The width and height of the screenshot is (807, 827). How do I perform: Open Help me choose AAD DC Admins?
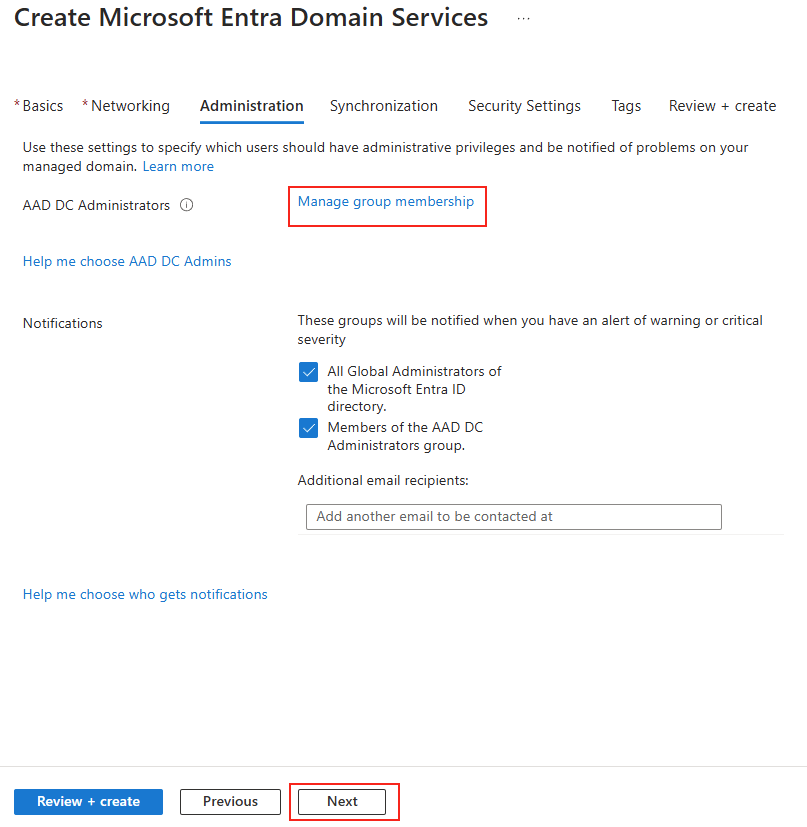click(x=127, y=261)
